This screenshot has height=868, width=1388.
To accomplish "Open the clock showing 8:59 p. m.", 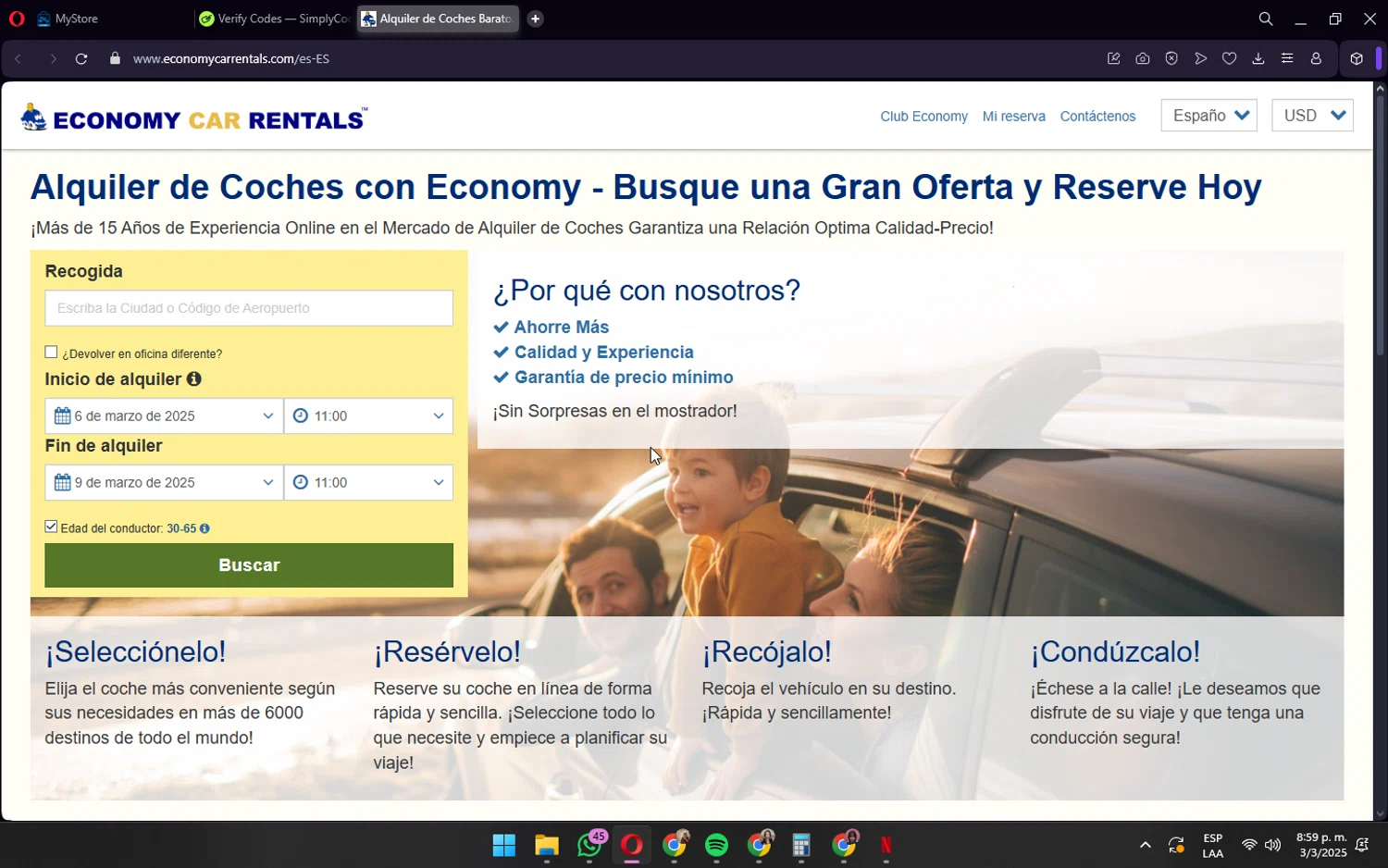I will 1321,845.
